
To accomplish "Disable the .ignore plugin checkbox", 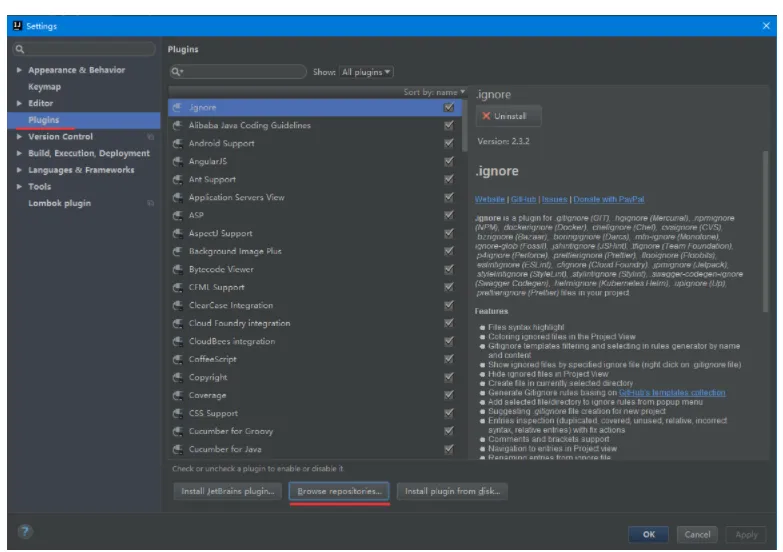I will pyautogui.click(x=449, y=107).
